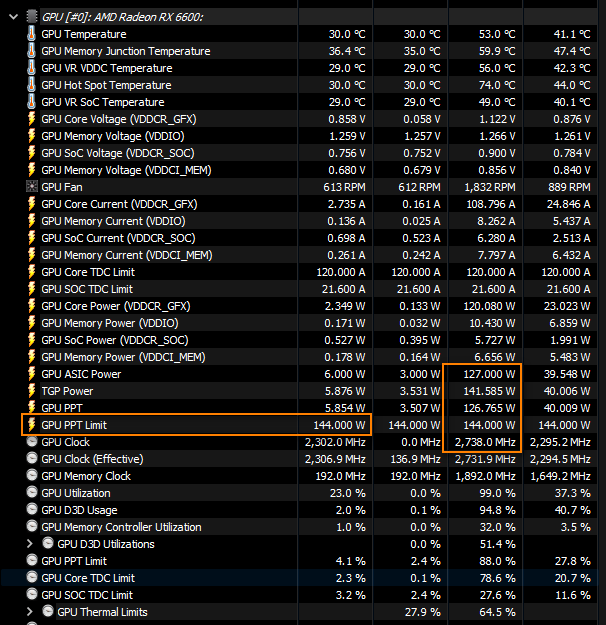Click round icon beside GPU D3D Utilizations

point(48,543)
